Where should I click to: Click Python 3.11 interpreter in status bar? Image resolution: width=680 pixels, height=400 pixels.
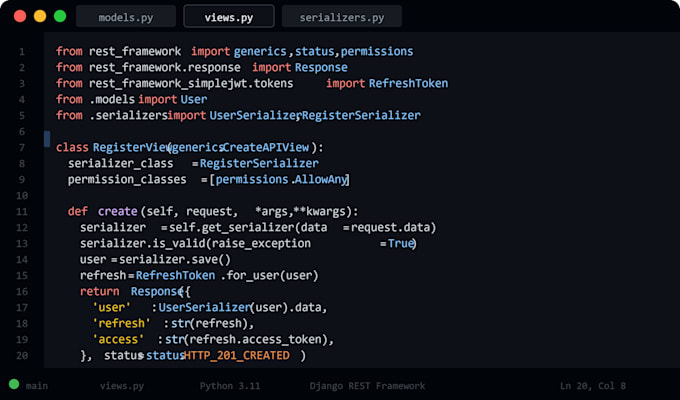tap(230, 386)
